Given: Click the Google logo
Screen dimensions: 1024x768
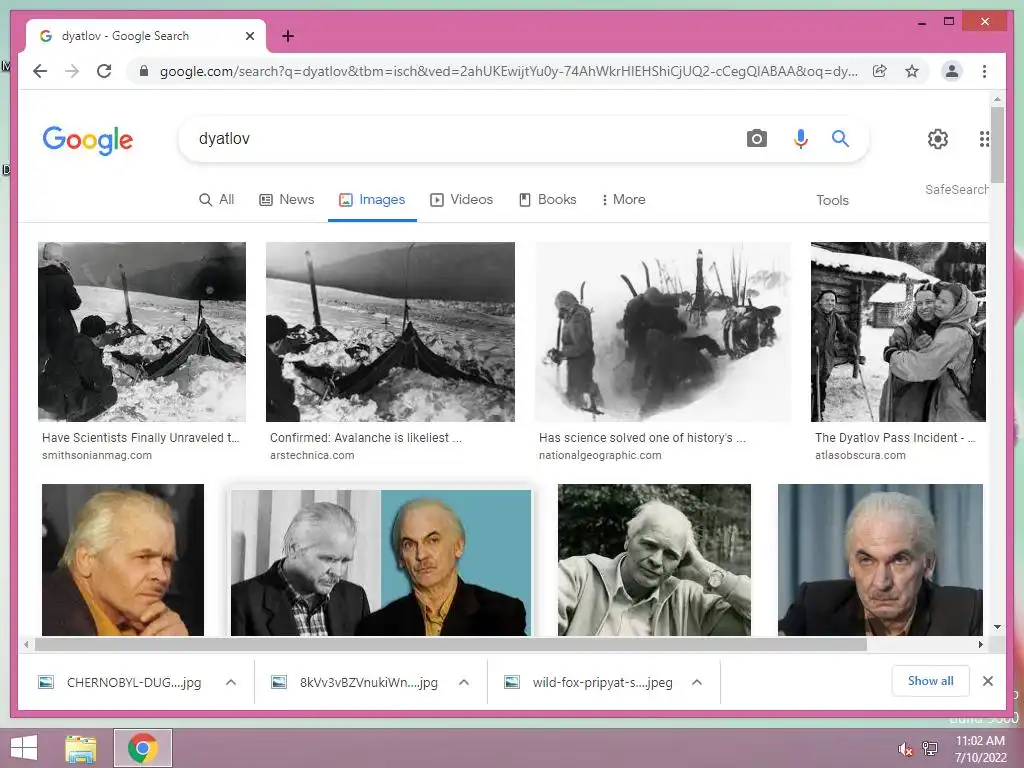Looking at the screenshot, I should [x=88, y=140].
